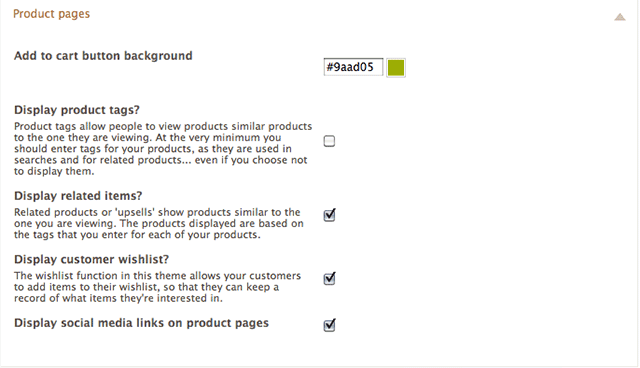Screen dimensions: 640x368
Task: Select the Display product tags? heading
Action: click(77, 110)
